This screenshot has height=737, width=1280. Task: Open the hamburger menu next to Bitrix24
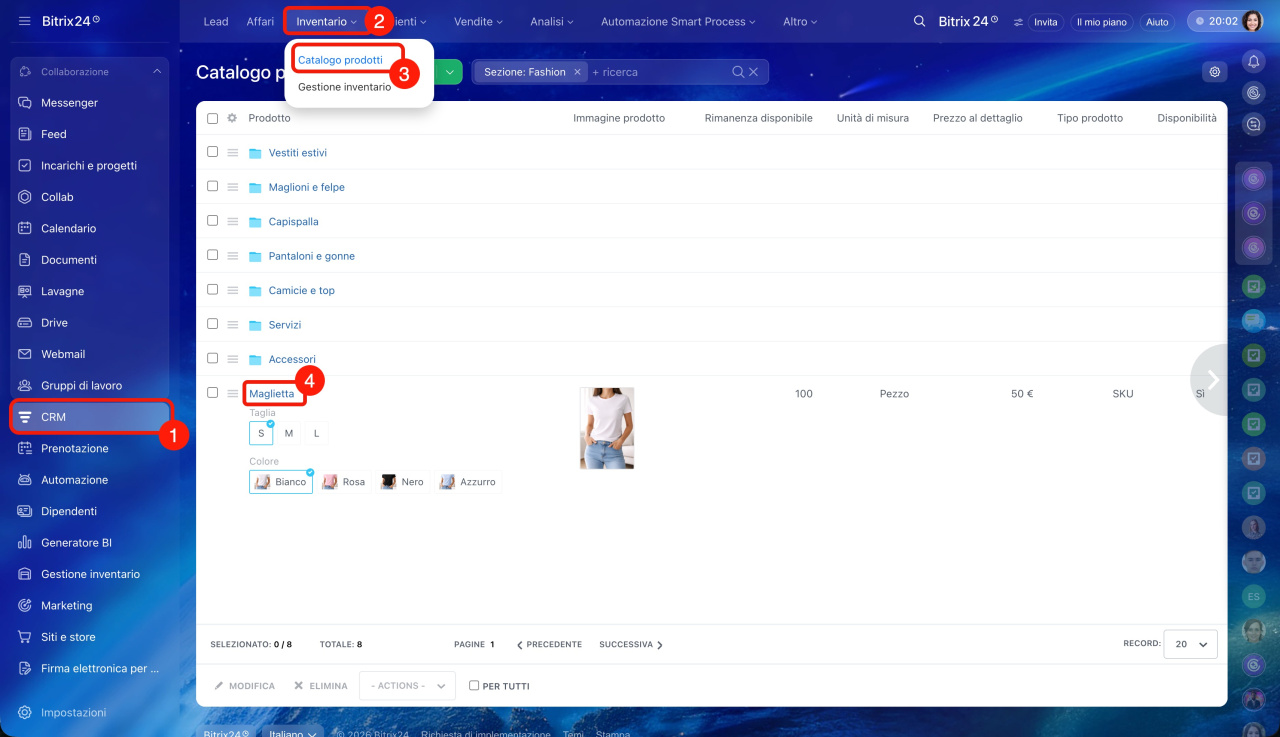click(x=24, y=21)
